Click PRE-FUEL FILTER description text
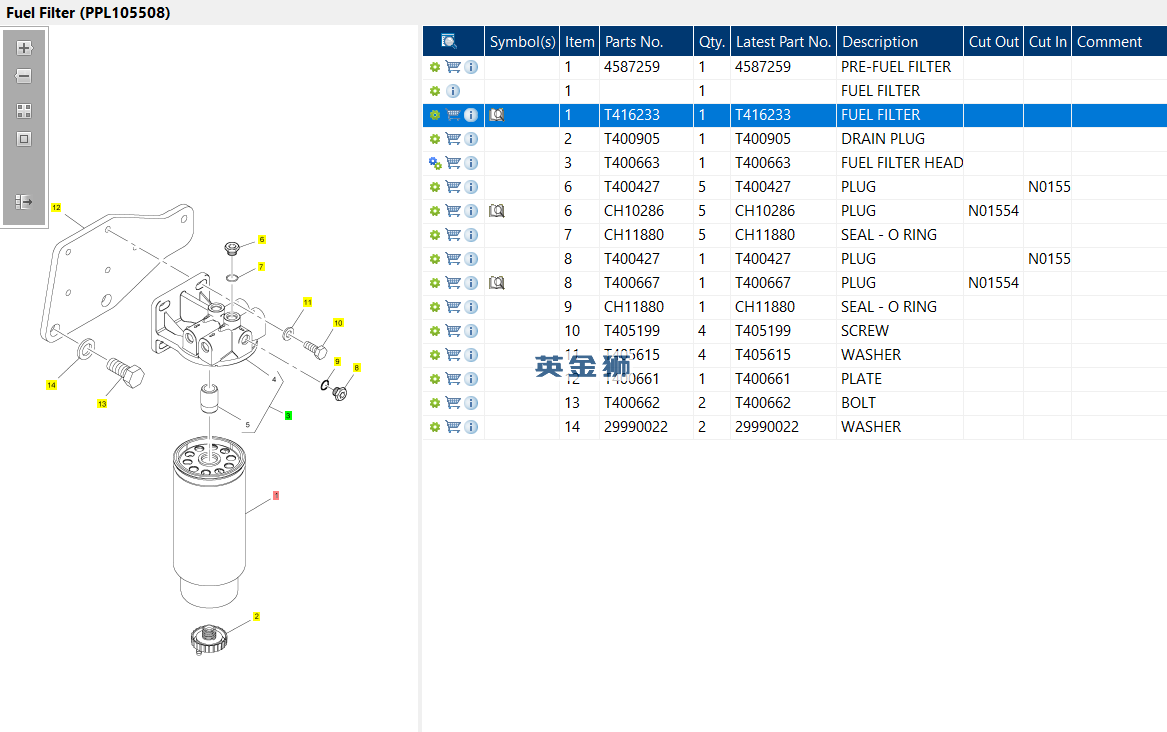Image resolution: width=1167 pixels, height=732 pixels. [896, 67]
